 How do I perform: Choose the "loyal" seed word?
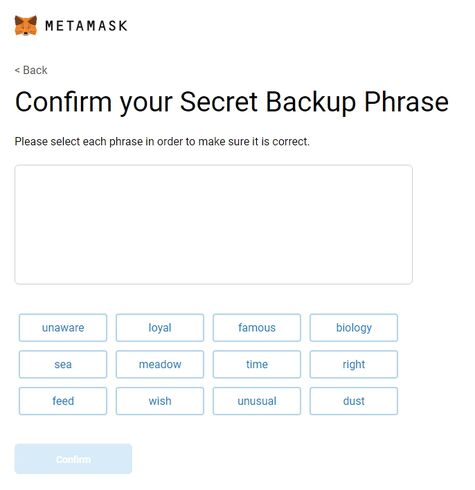tap(160, 328)
